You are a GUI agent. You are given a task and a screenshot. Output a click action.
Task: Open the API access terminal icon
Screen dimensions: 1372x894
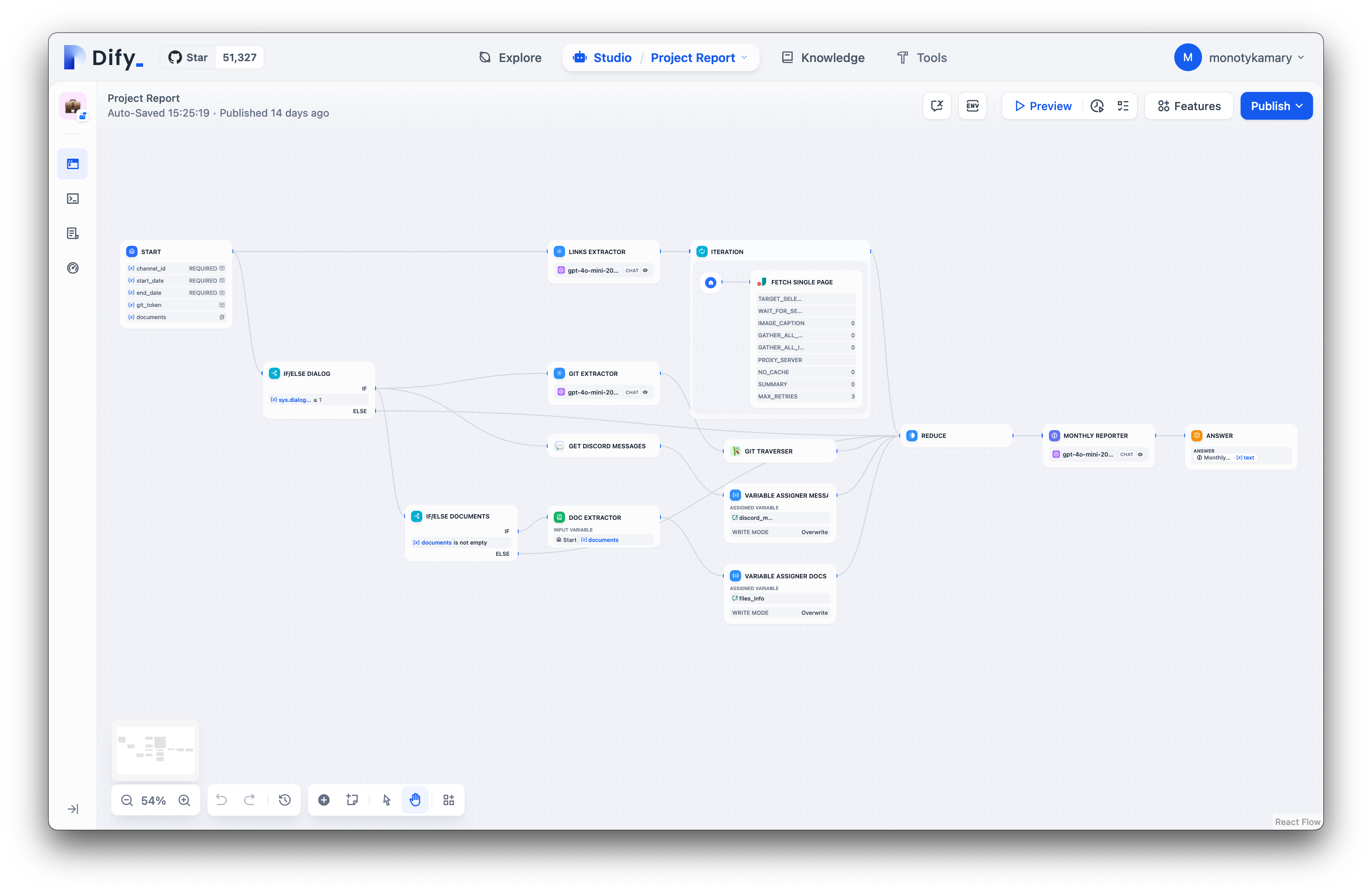tap(73, 199)
